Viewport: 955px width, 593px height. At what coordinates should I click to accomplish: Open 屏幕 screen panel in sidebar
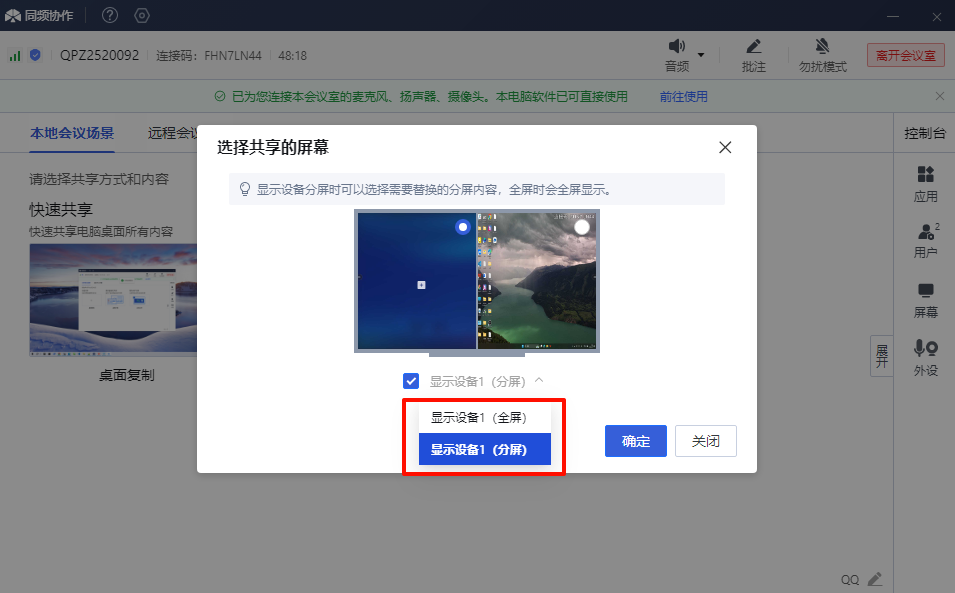click(925, 291)
